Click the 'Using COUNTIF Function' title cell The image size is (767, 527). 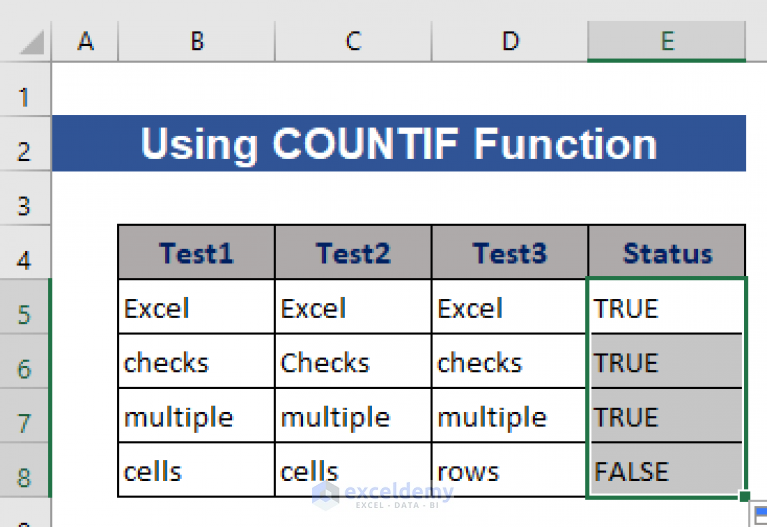click(x=399, y=143)
